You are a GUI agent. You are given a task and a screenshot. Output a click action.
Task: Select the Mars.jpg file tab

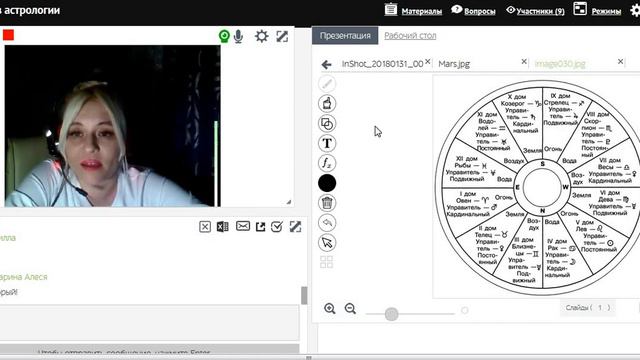454,64
